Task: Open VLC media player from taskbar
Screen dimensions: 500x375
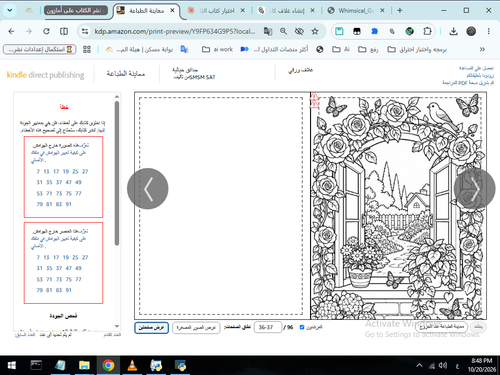Action: pos(132,365)
